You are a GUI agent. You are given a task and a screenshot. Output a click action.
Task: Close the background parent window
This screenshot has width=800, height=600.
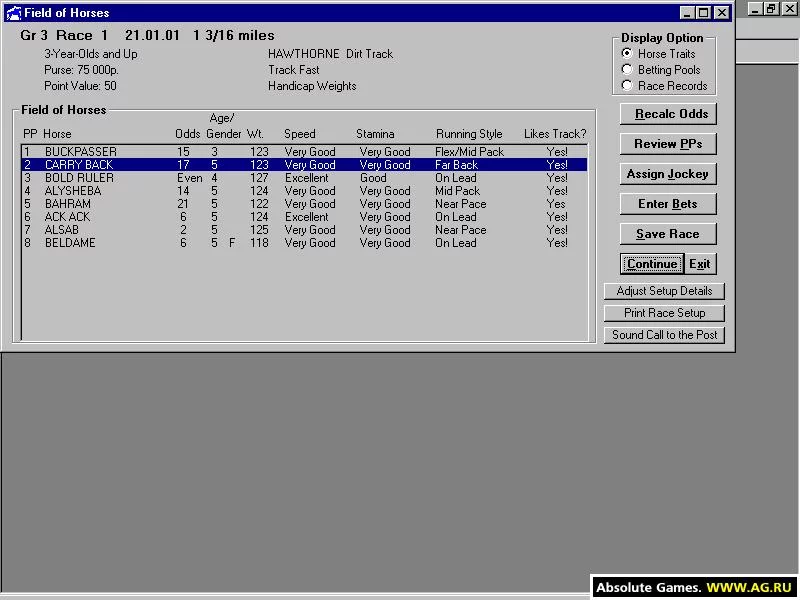[x=789, y=9]
